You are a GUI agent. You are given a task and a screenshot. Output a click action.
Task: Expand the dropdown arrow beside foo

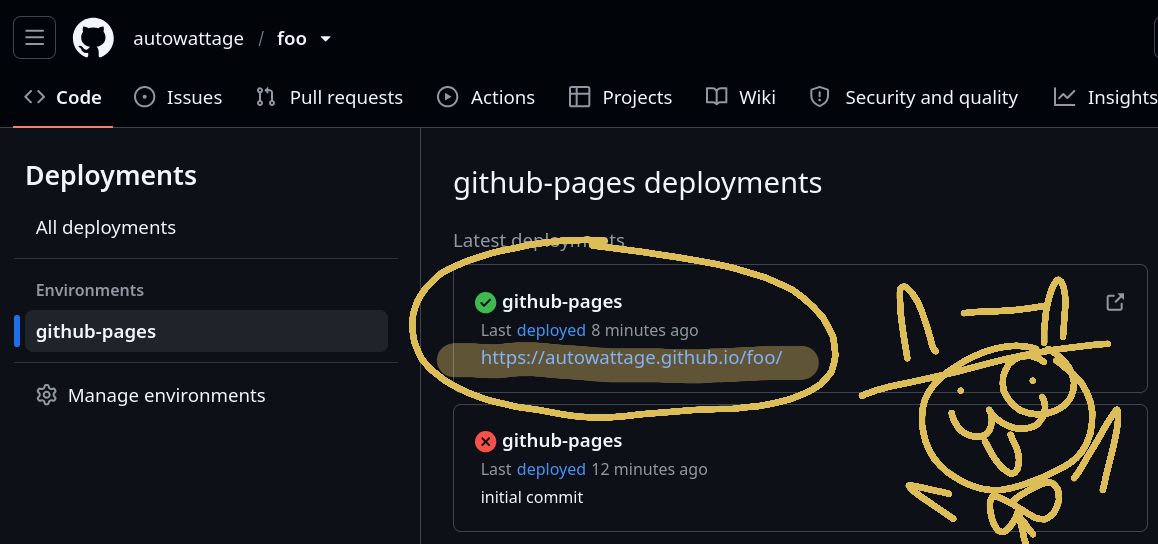point(326,38)
